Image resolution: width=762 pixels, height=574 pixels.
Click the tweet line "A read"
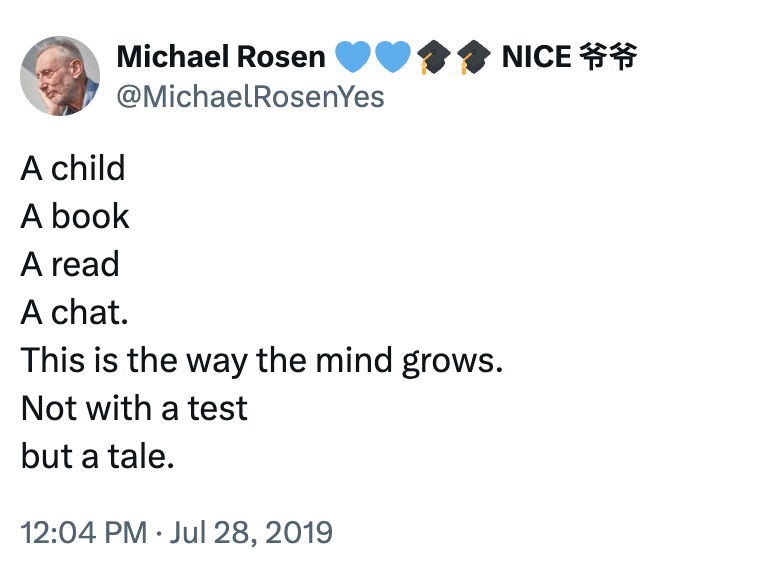pyautogui.click(x=70, y=264)
